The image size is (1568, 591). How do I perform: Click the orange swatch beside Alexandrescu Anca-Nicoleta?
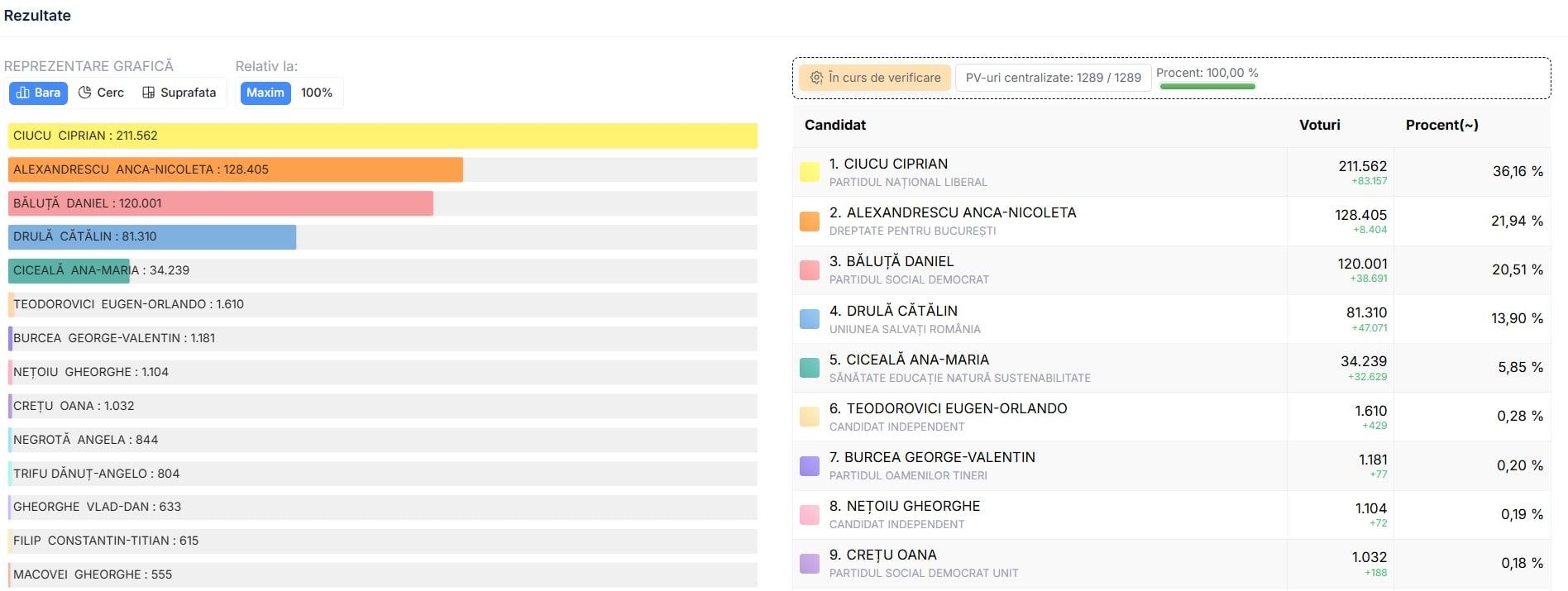(x=810, y=221)
